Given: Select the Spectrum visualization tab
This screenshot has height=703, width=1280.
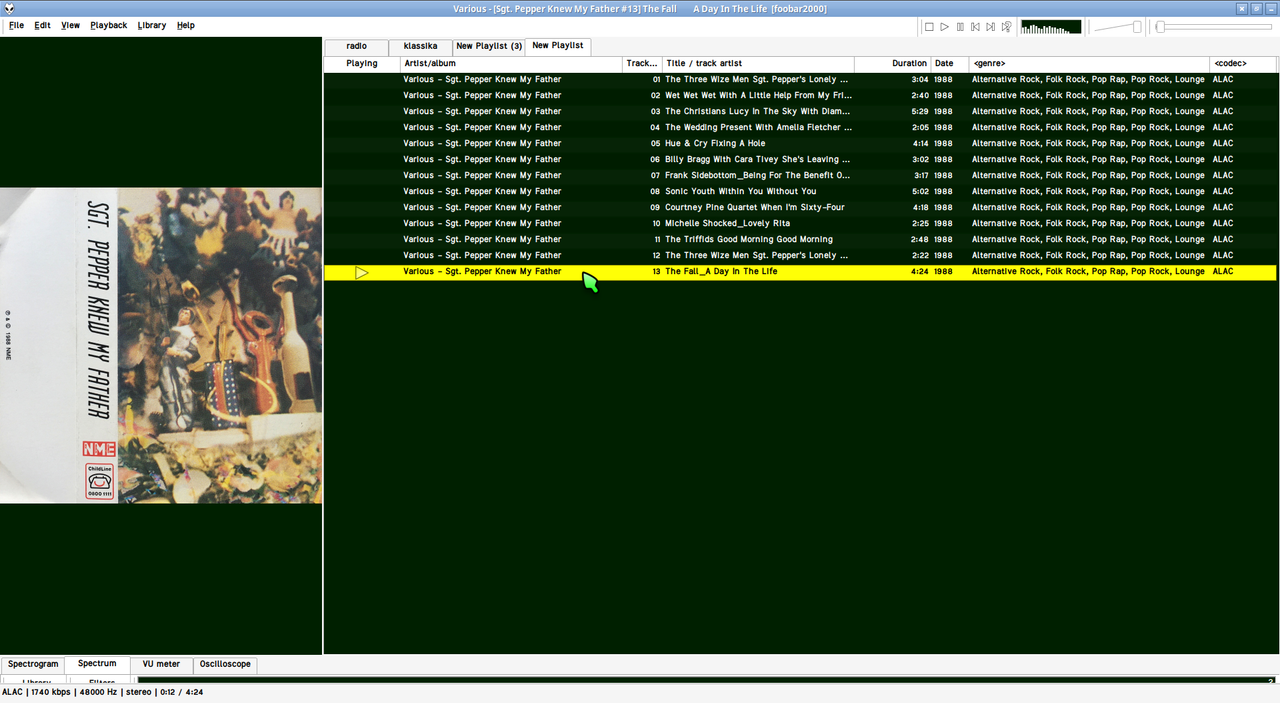Looking at the screenshot, I should coord(97,664).
